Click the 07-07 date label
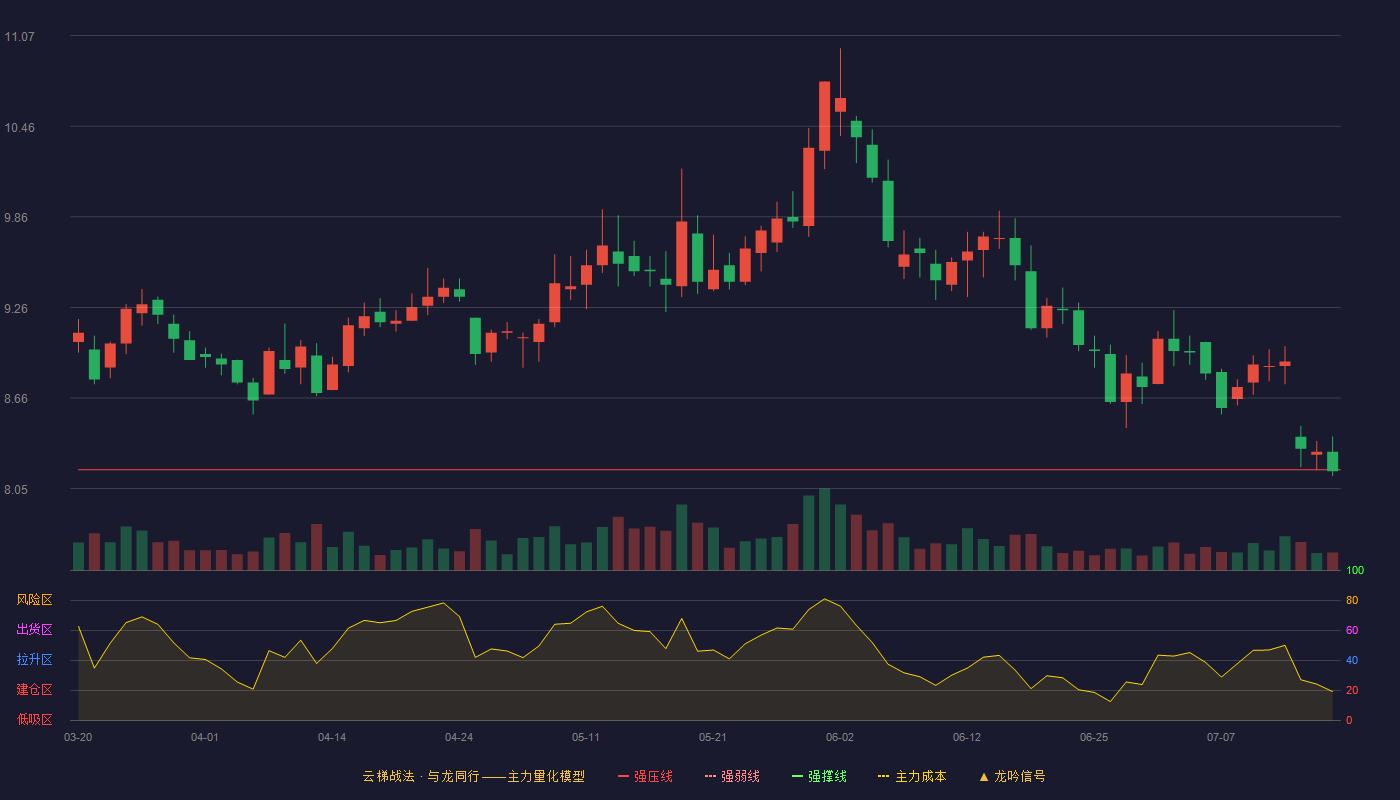 tap(1221, 737)
